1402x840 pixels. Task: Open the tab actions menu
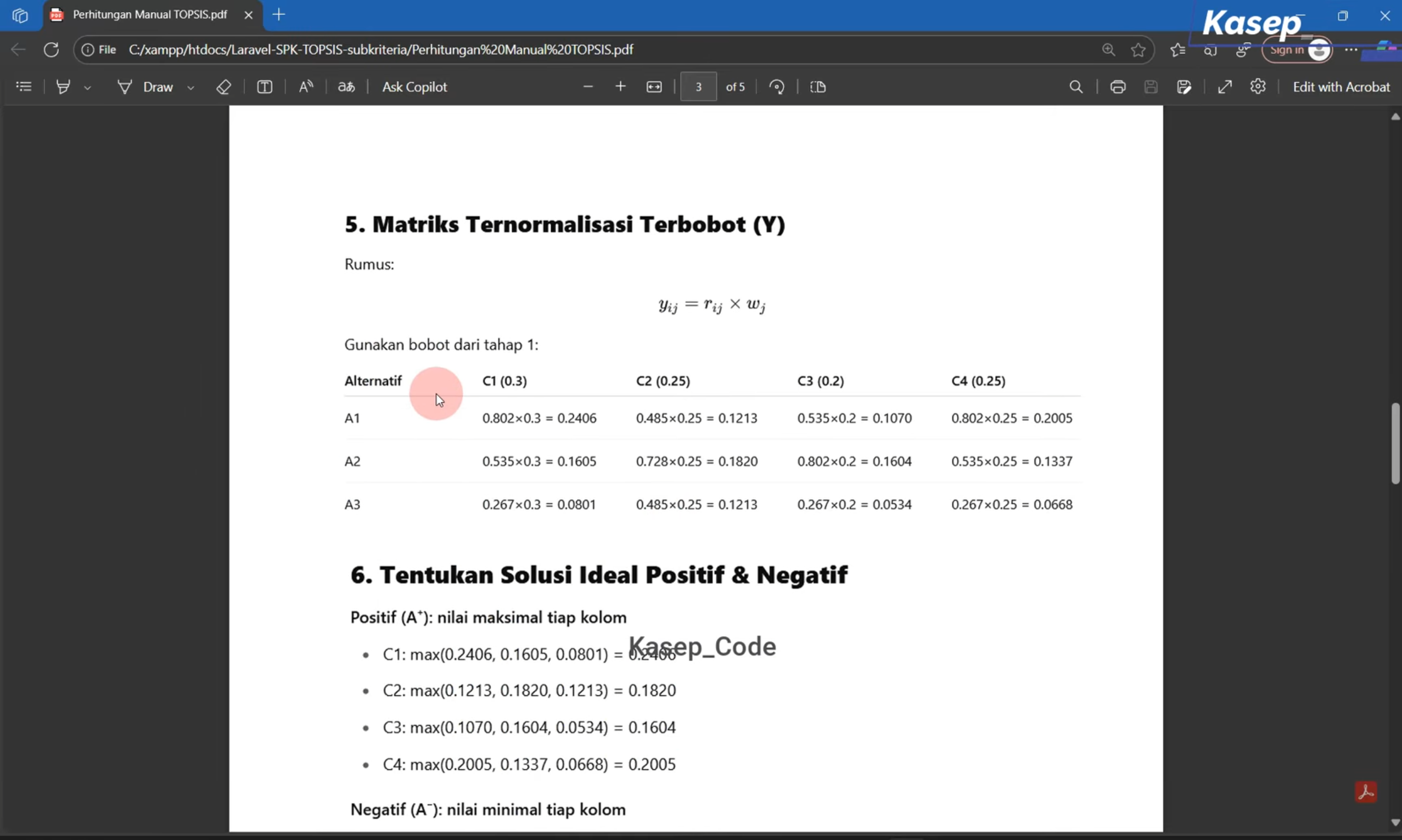[x=20, y=15]
